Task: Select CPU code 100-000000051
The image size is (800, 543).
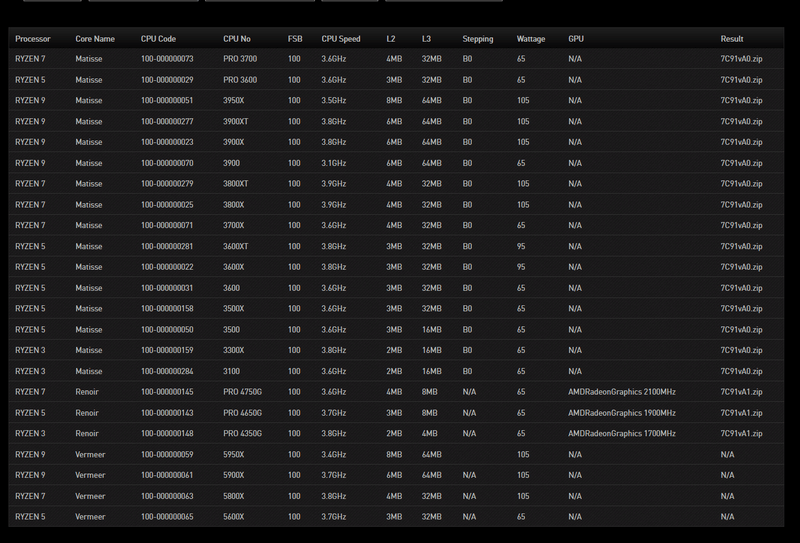Action: [x=167, y=101]
